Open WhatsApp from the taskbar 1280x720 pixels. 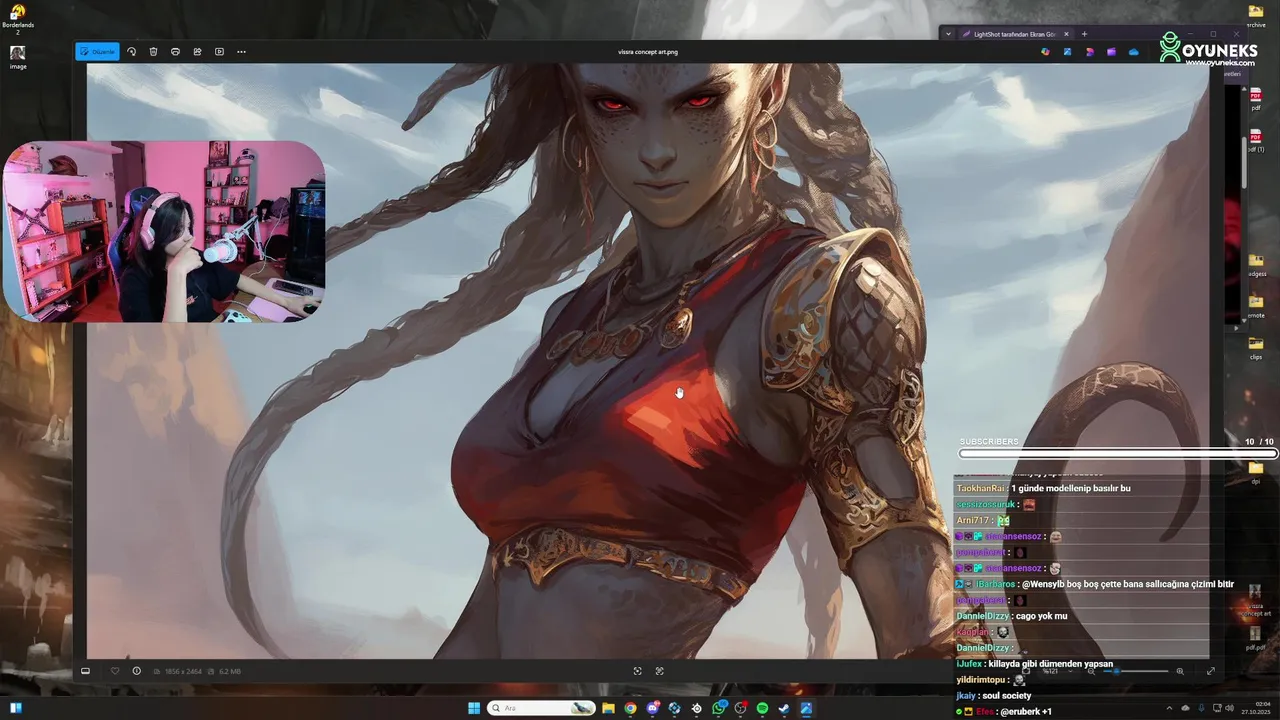(718, 708)
